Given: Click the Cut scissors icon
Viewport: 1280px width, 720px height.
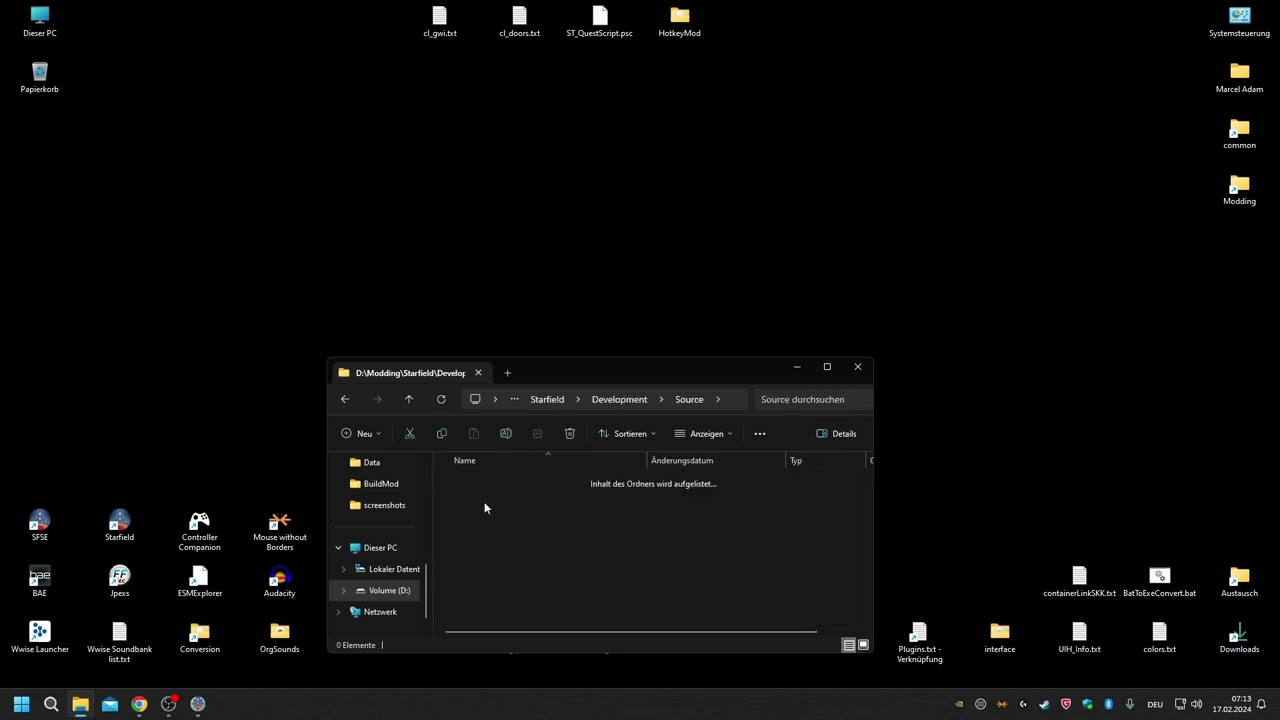Looking at the screenshot, I should (410, 434).
